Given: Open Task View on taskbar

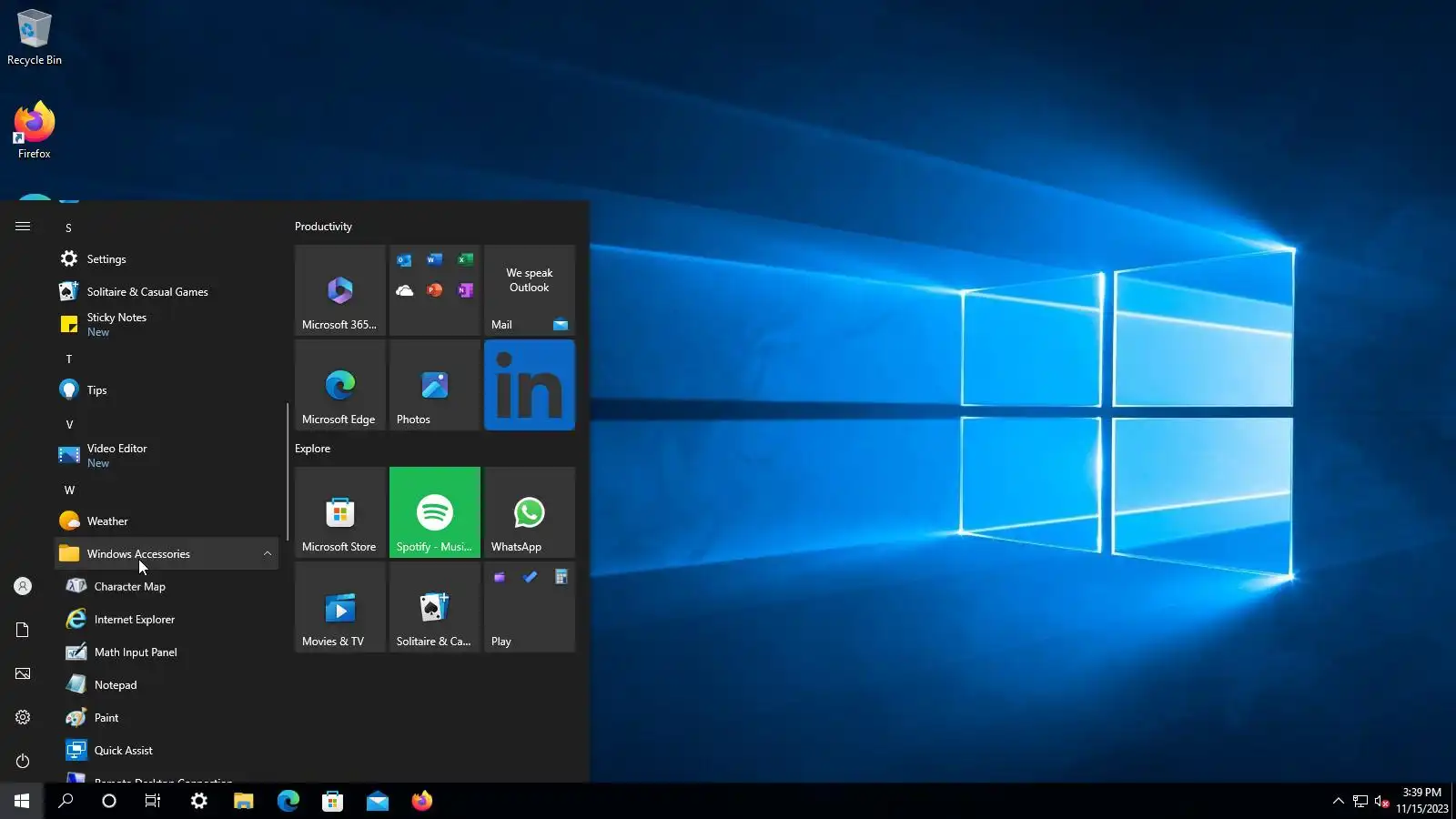Looking at the screenshot, I should (x=153, y=801).
